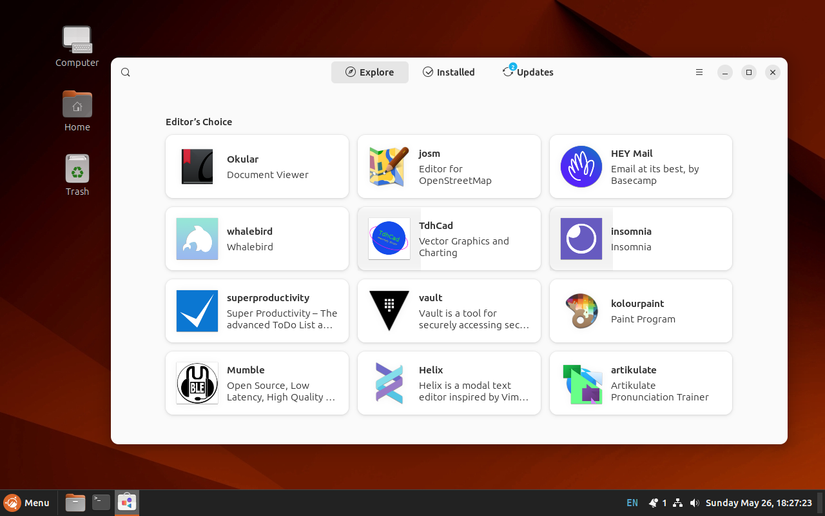
Task: Open the search magnifier icon
Action: [x=125, y=72]
